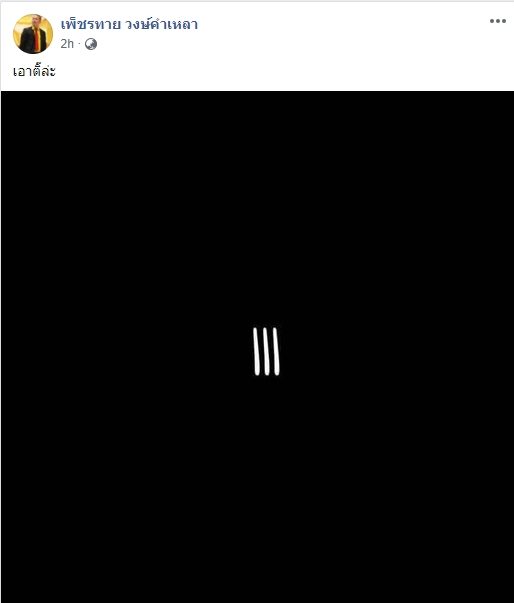
Task: Click the three white lines in the image
Action: click(266, 351)
